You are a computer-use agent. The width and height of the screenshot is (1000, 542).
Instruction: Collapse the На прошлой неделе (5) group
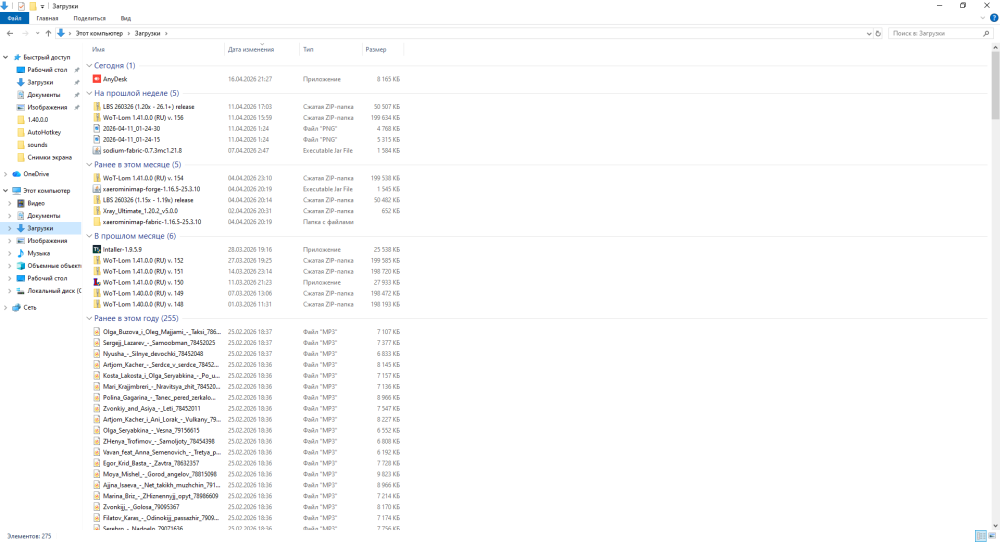pos(89,93)
